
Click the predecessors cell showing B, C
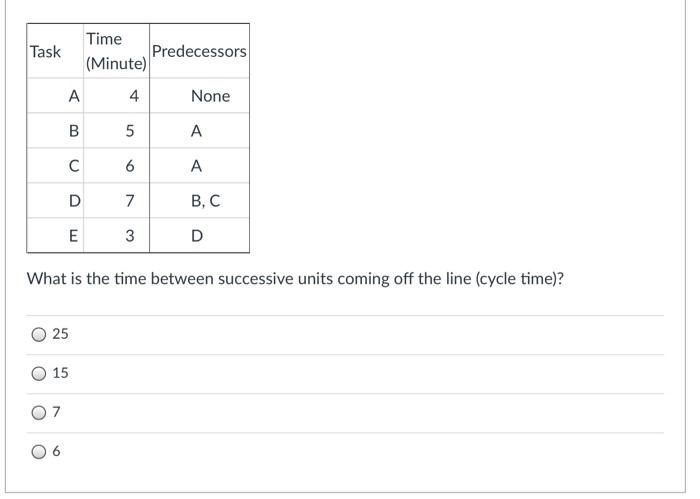[x=199, y=201]
